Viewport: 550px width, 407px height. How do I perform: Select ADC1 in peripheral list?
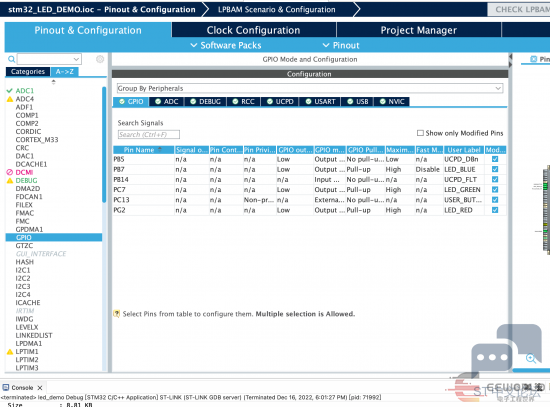[25, 91]
